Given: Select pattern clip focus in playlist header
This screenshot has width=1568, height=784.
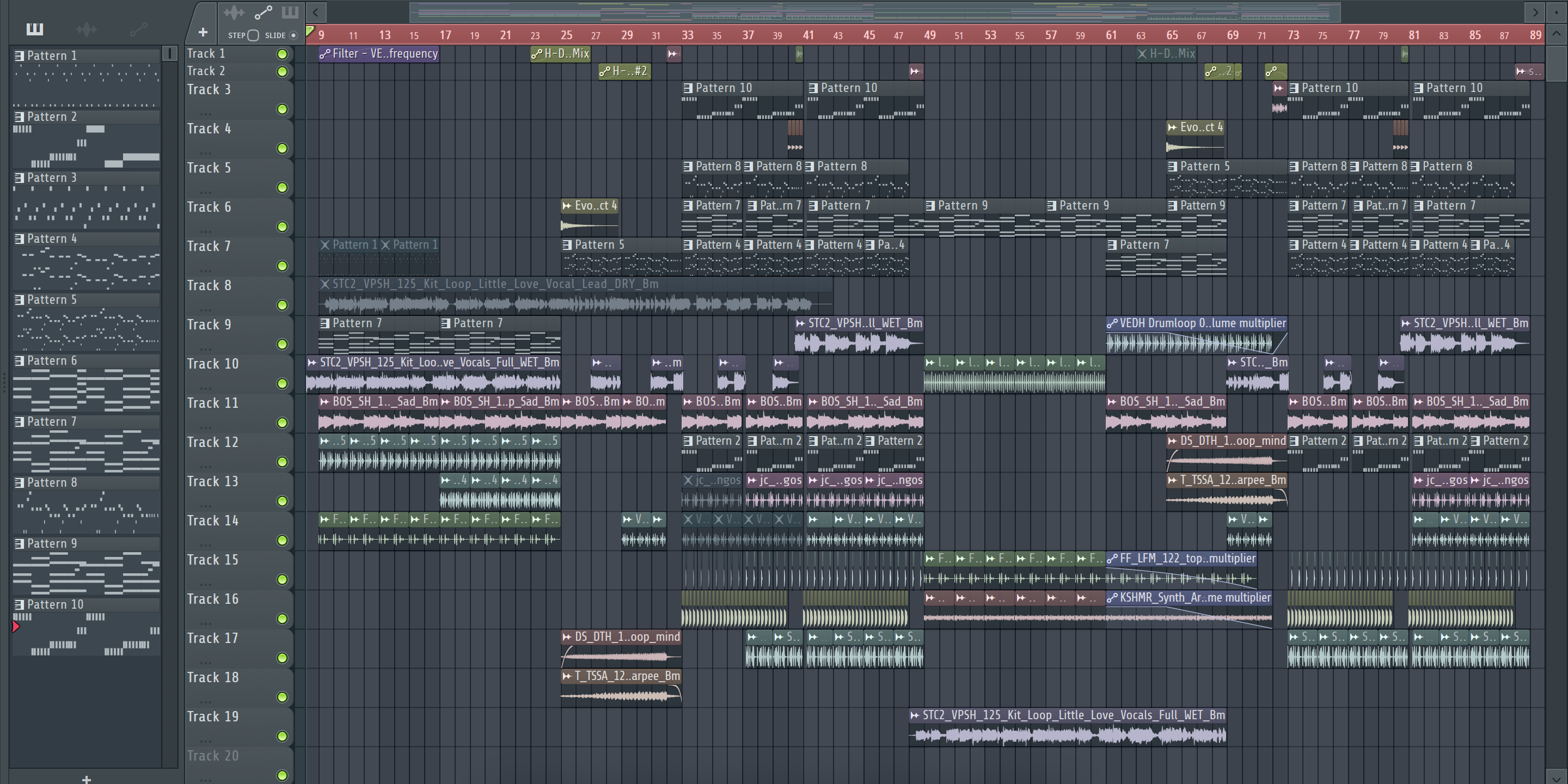Looking at the screenshot, I should pos(290,12).
